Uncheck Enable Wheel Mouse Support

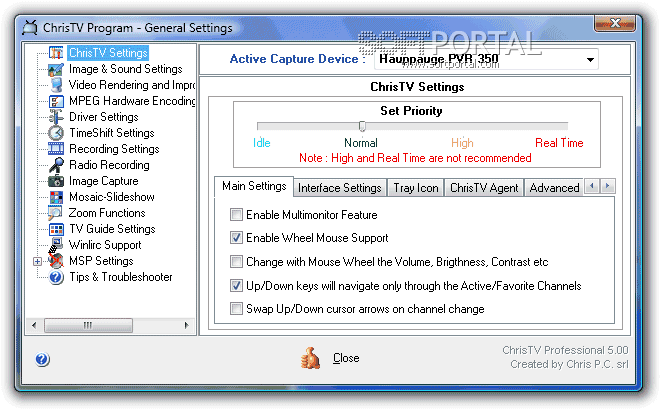point(236,238)
